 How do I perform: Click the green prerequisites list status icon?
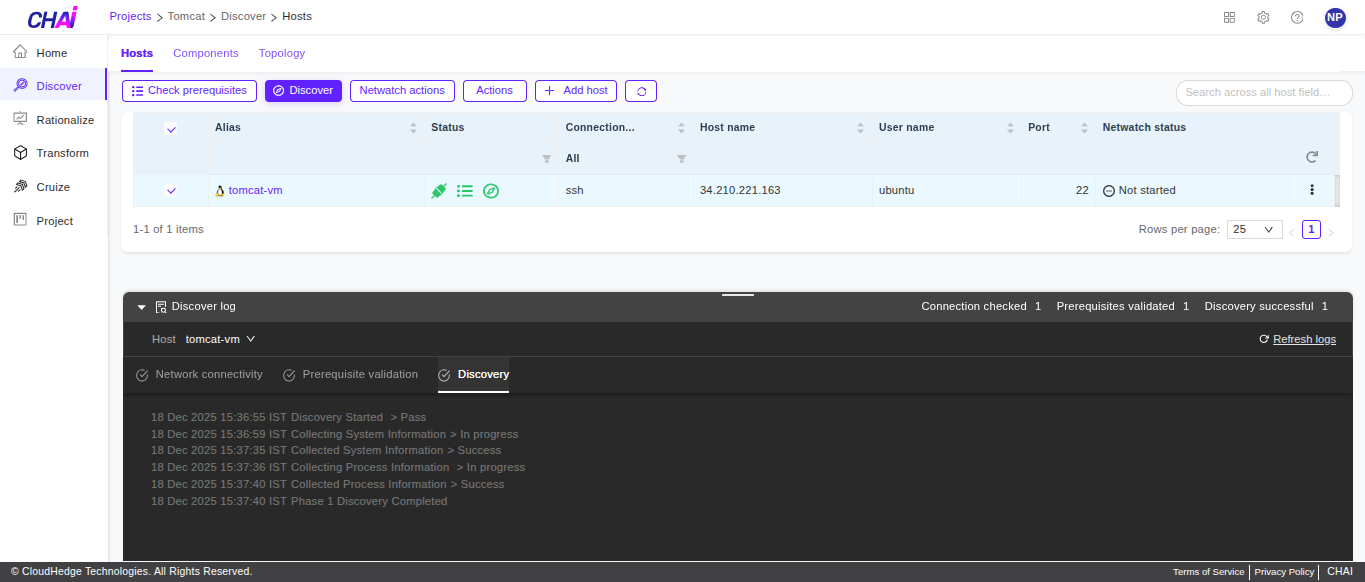465,190
